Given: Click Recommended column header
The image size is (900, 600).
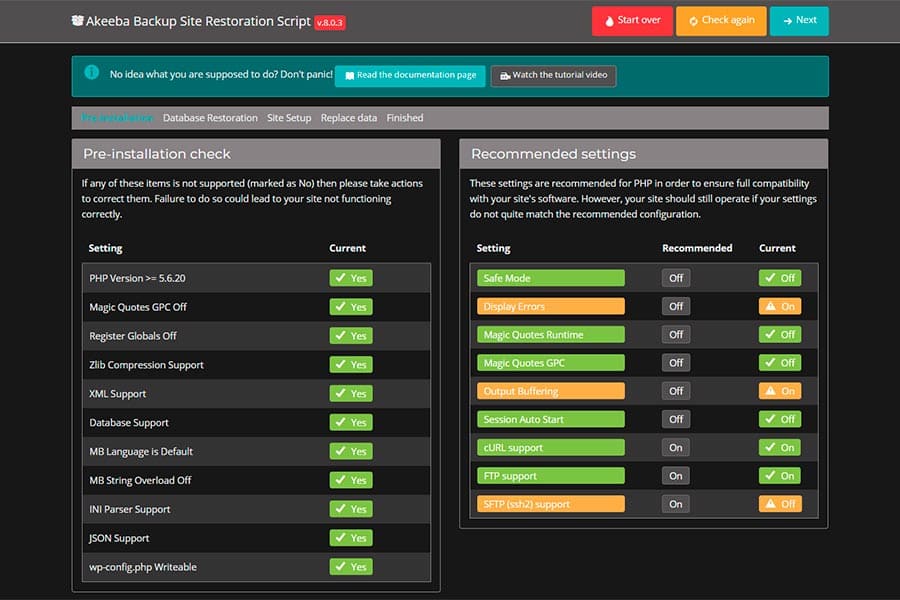Looking at the screenshot, I should coord(697,248).
